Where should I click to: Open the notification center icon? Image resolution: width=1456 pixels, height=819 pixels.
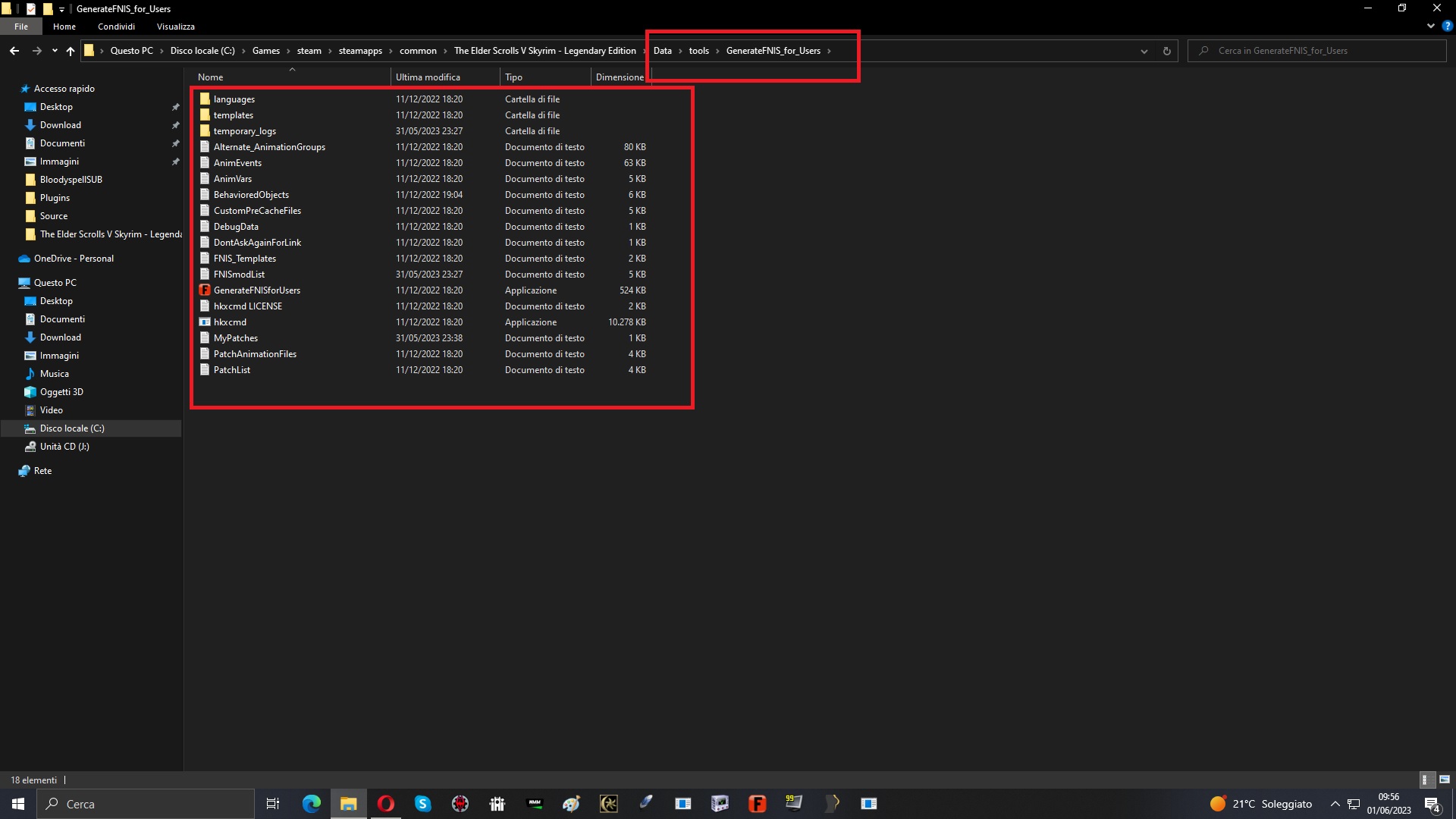[x=1432, y=804]
